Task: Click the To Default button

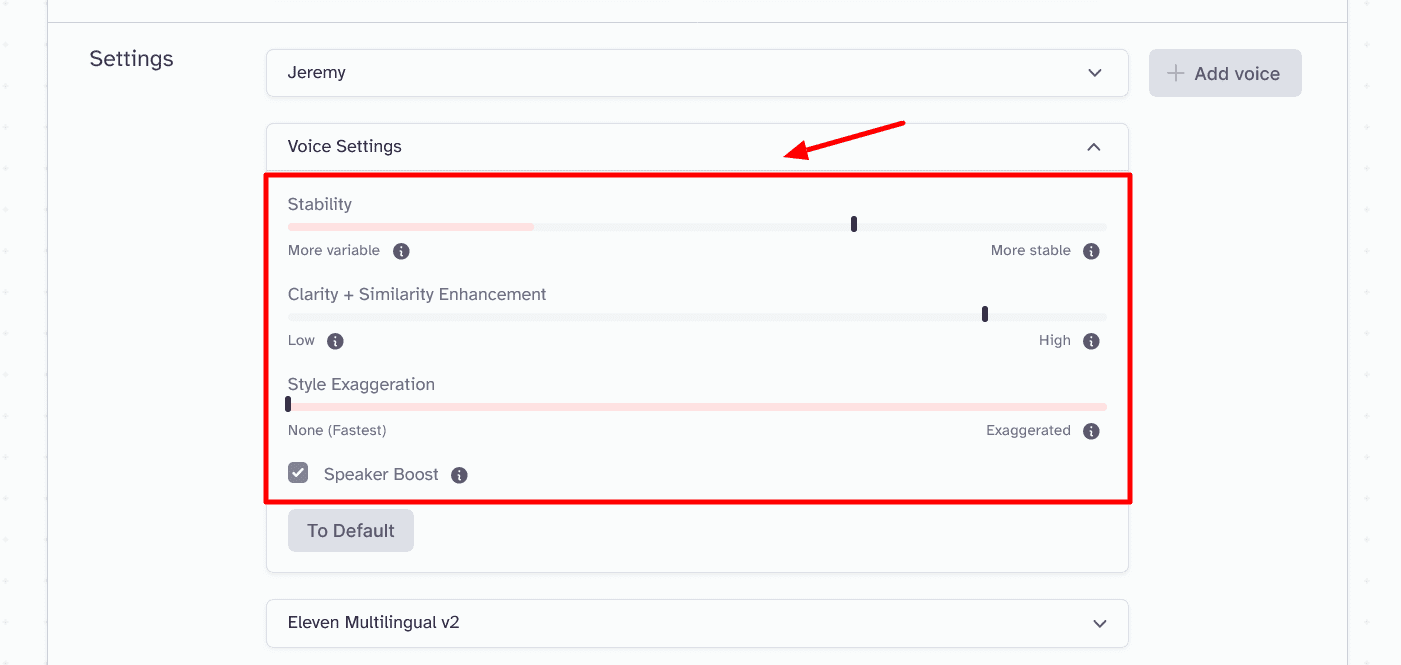Action: 350,530
